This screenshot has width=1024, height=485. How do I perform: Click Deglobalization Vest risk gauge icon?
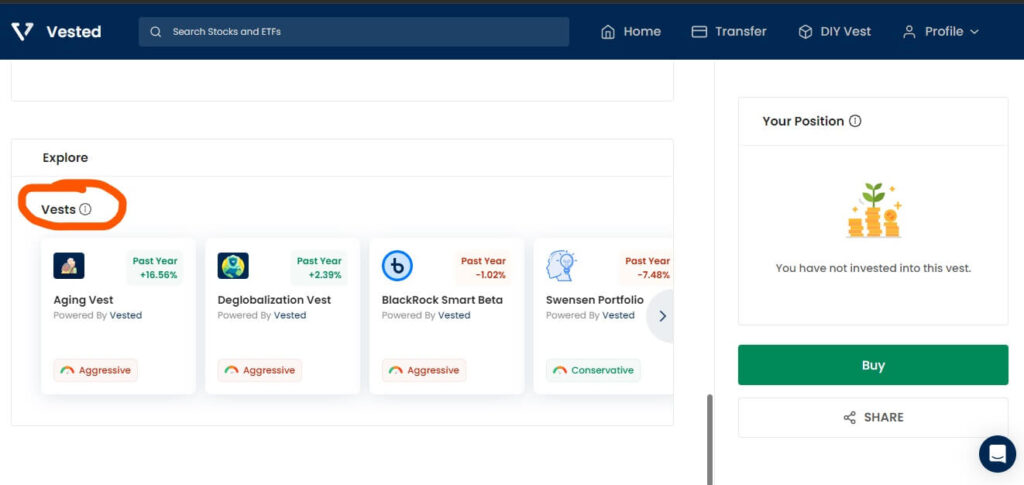(231, 370)
